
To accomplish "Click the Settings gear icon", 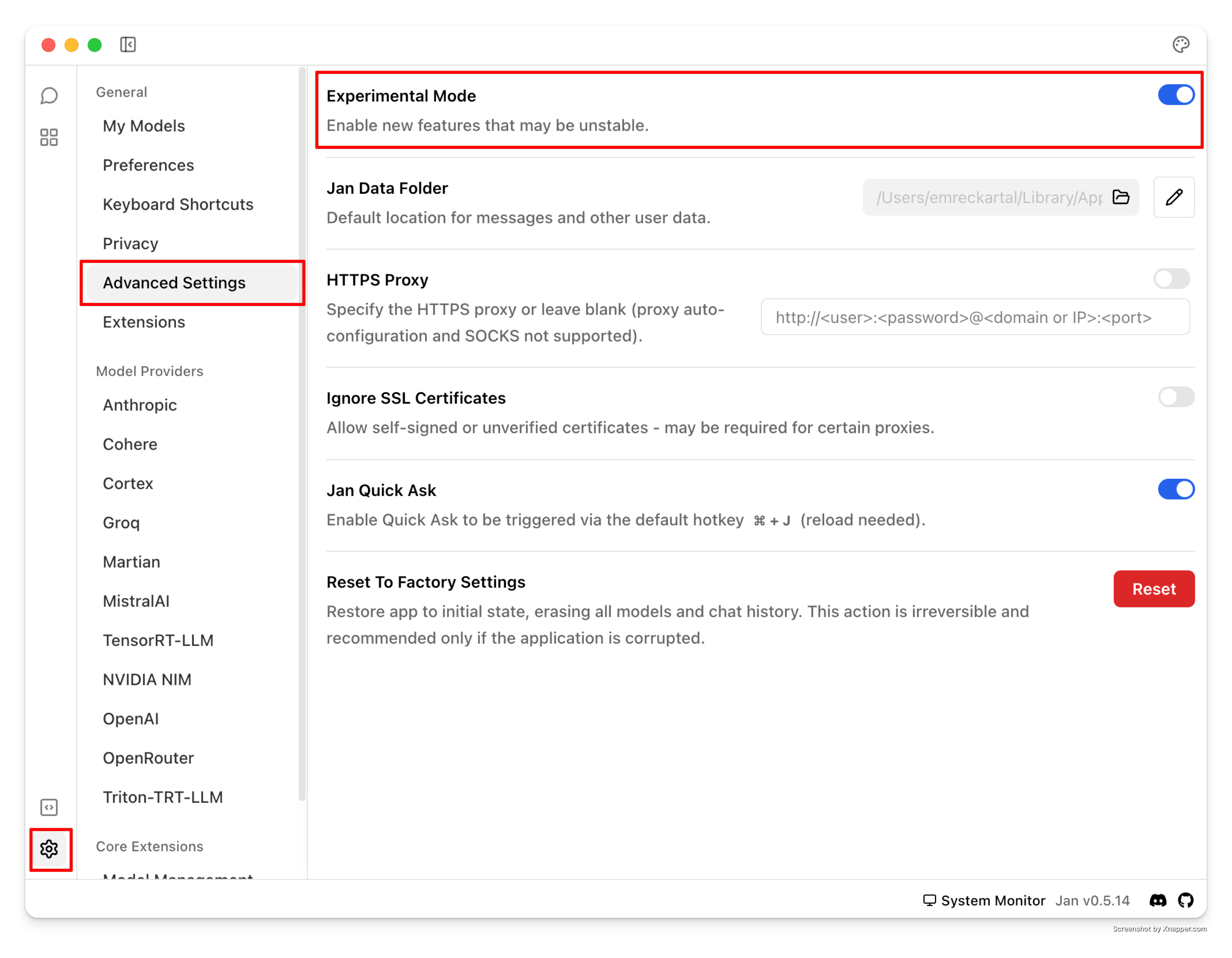I will (x=49, y=848).
